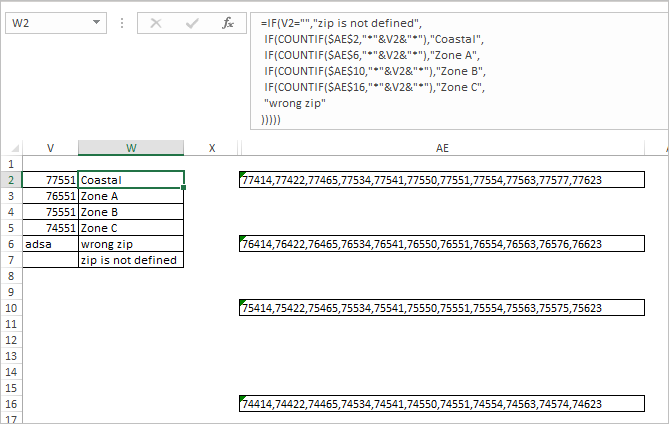Select row 6 header
The image size is (669, 424).
[x=11, y=244]
